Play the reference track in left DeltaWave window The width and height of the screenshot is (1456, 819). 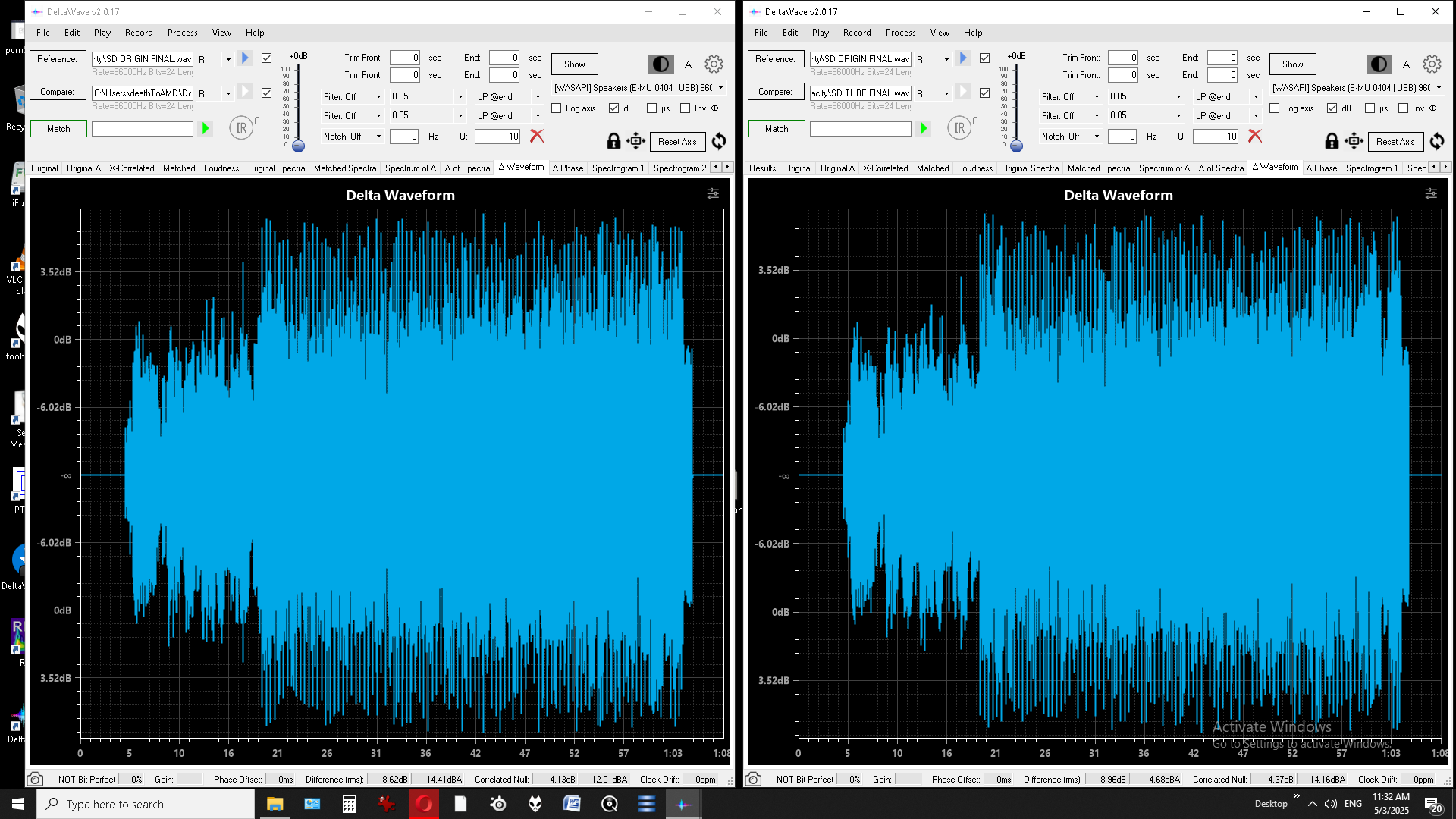(x=244, y=58)
